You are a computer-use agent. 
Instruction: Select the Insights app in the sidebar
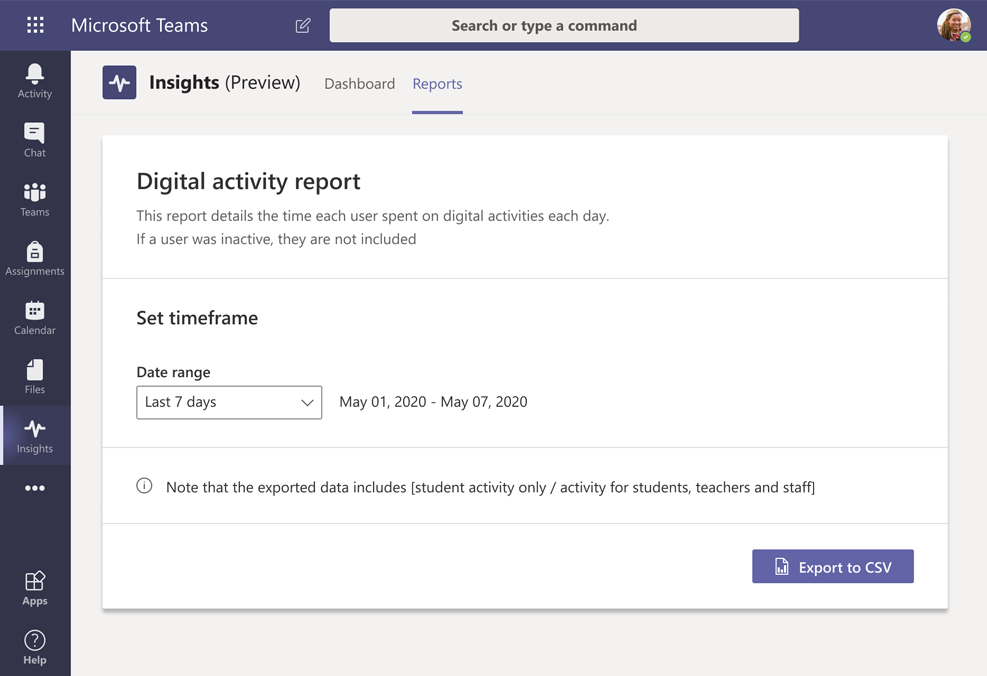(x=34, y=435)
